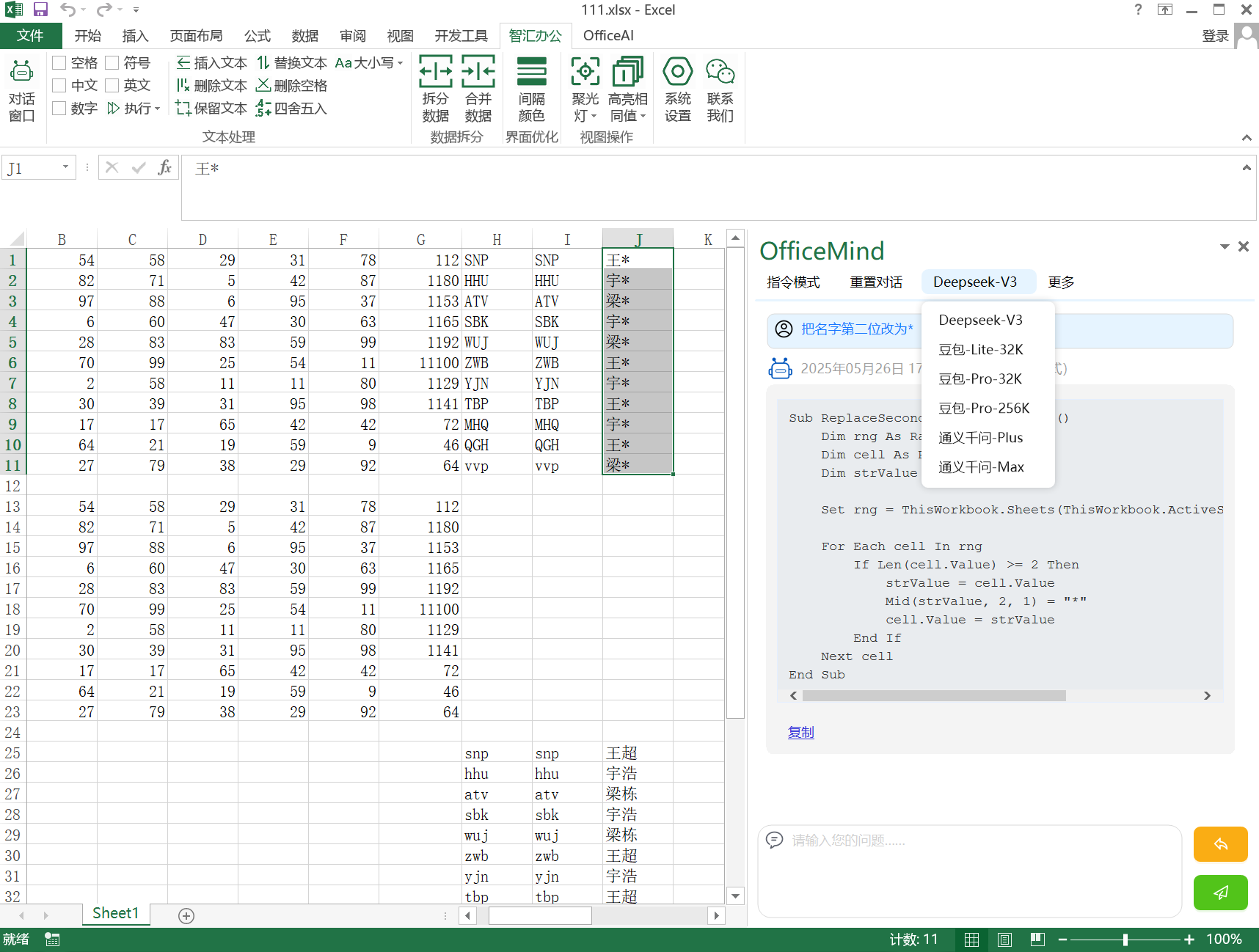Image resolution: width=1259 pixels, height=952 pixels.
Task: Check the 数字 checkbox
Action: 59,109
